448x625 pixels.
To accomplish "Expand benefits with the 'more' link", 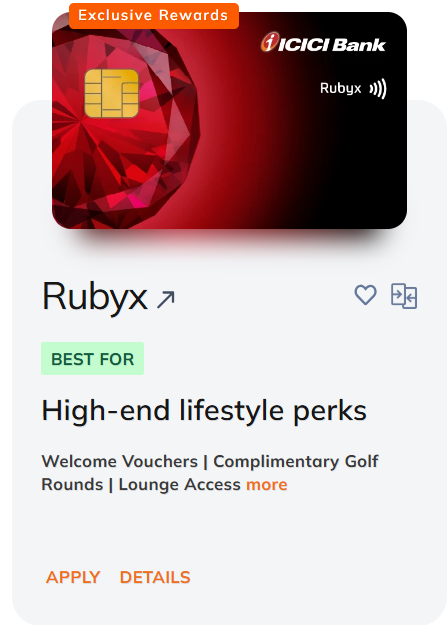I will [267, 485].
